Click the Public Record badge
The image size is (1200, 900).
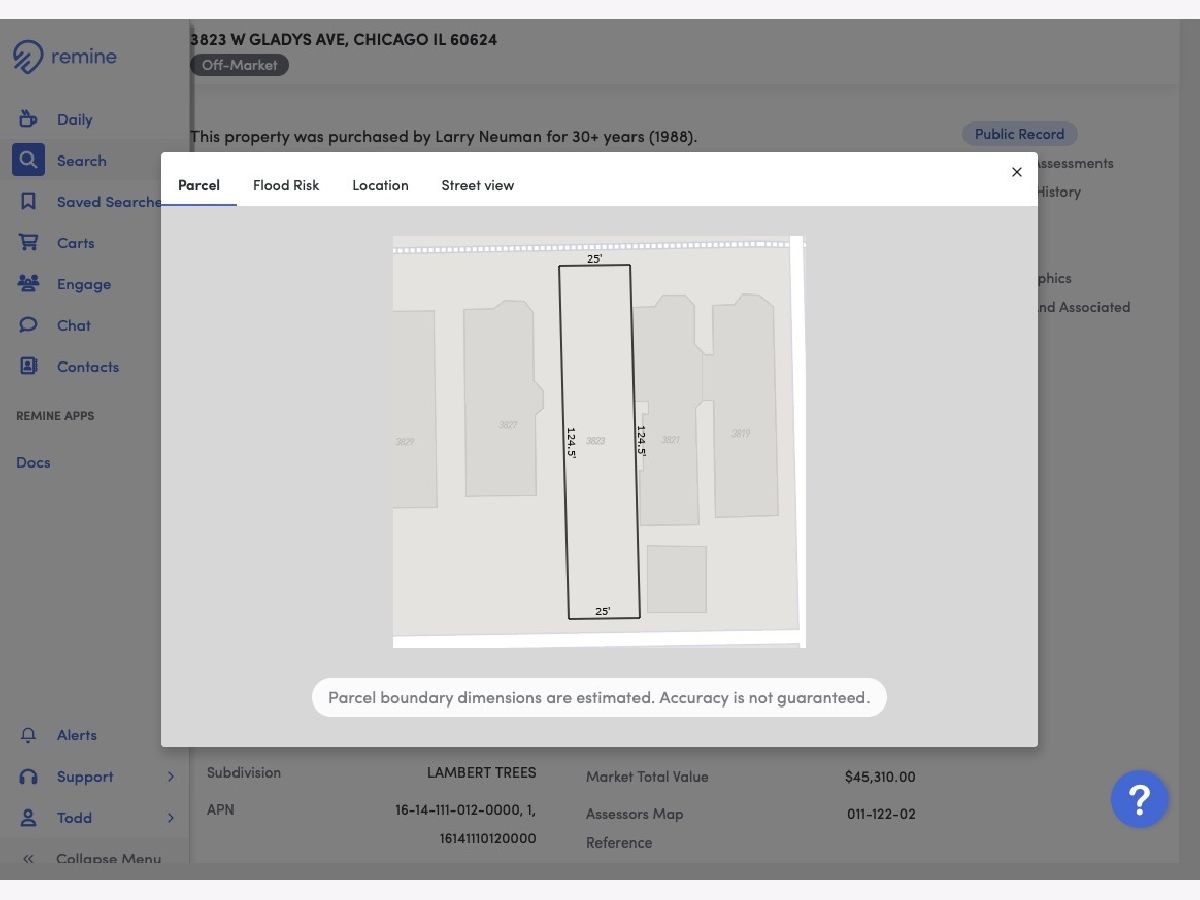click(x=1019, y=134)
